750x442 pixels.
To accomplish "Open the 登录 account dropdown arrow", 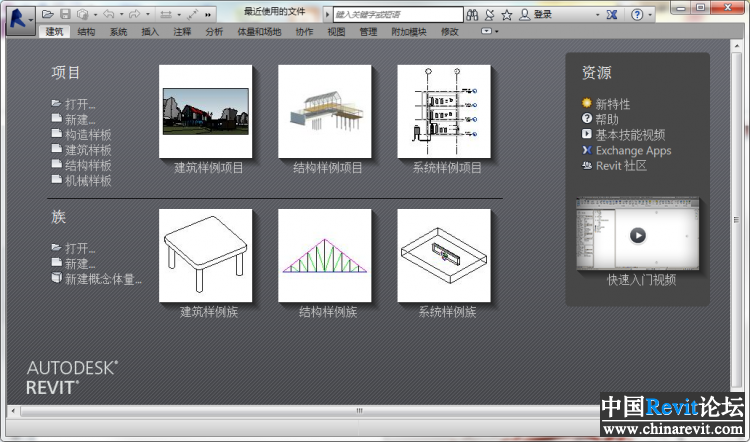I will [x=597, y=15].
